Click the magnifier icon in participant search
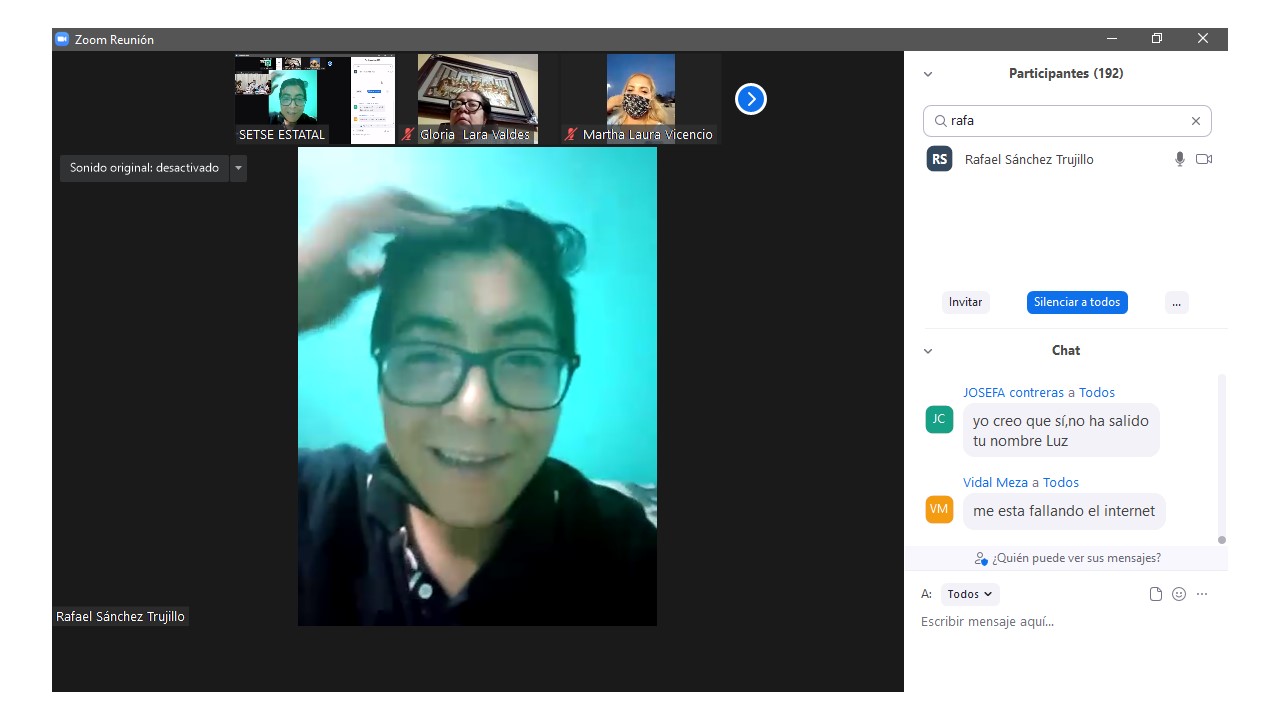Viewport: 1280px width, 720px height. [940, 121]
